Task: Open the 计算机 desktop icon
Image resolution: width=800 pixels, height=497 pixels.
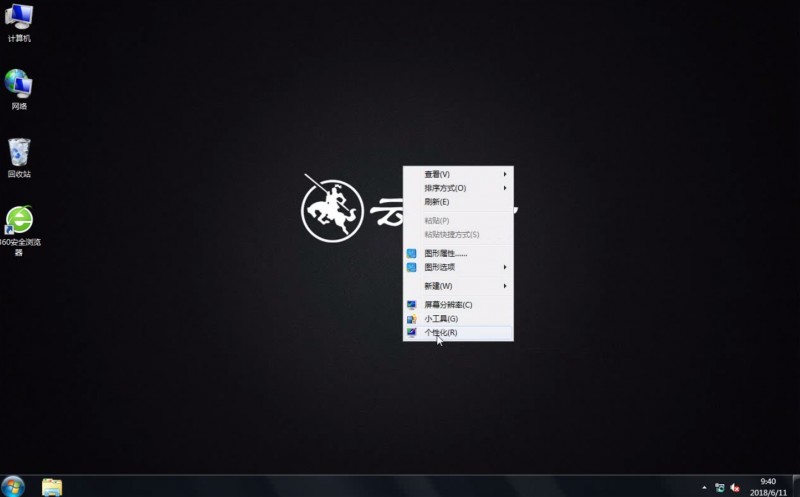Action: point(19,22)
